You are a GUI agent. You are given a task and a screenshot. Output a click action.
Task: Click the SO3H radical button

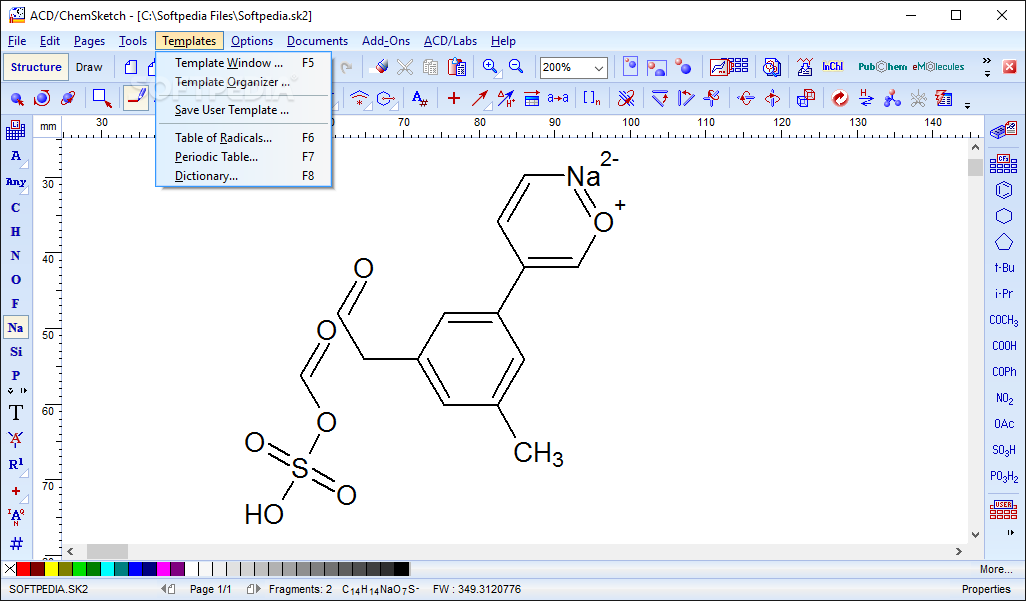[1004, 450]
